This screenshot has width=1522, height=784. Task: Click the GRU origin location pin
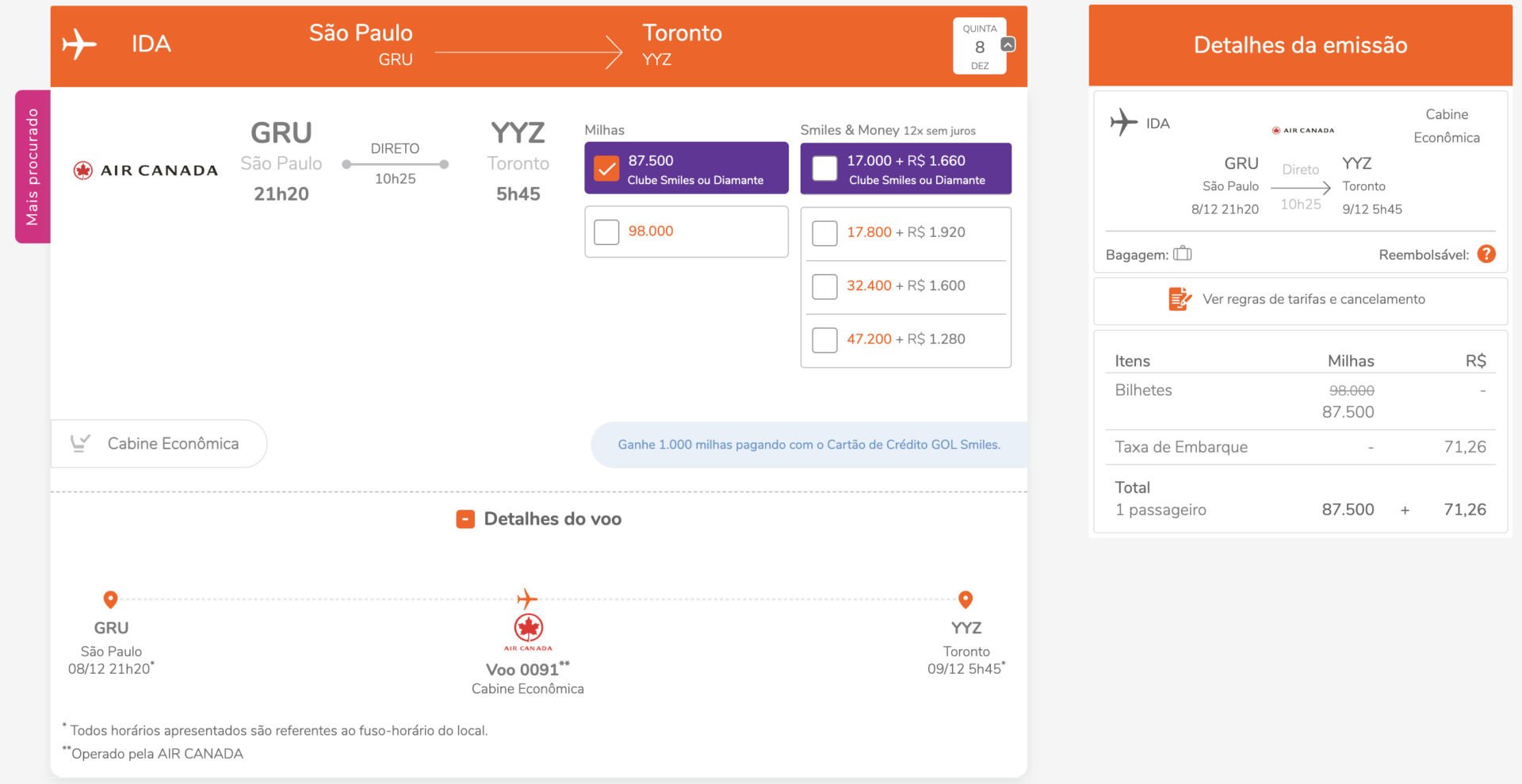[111, 599]
